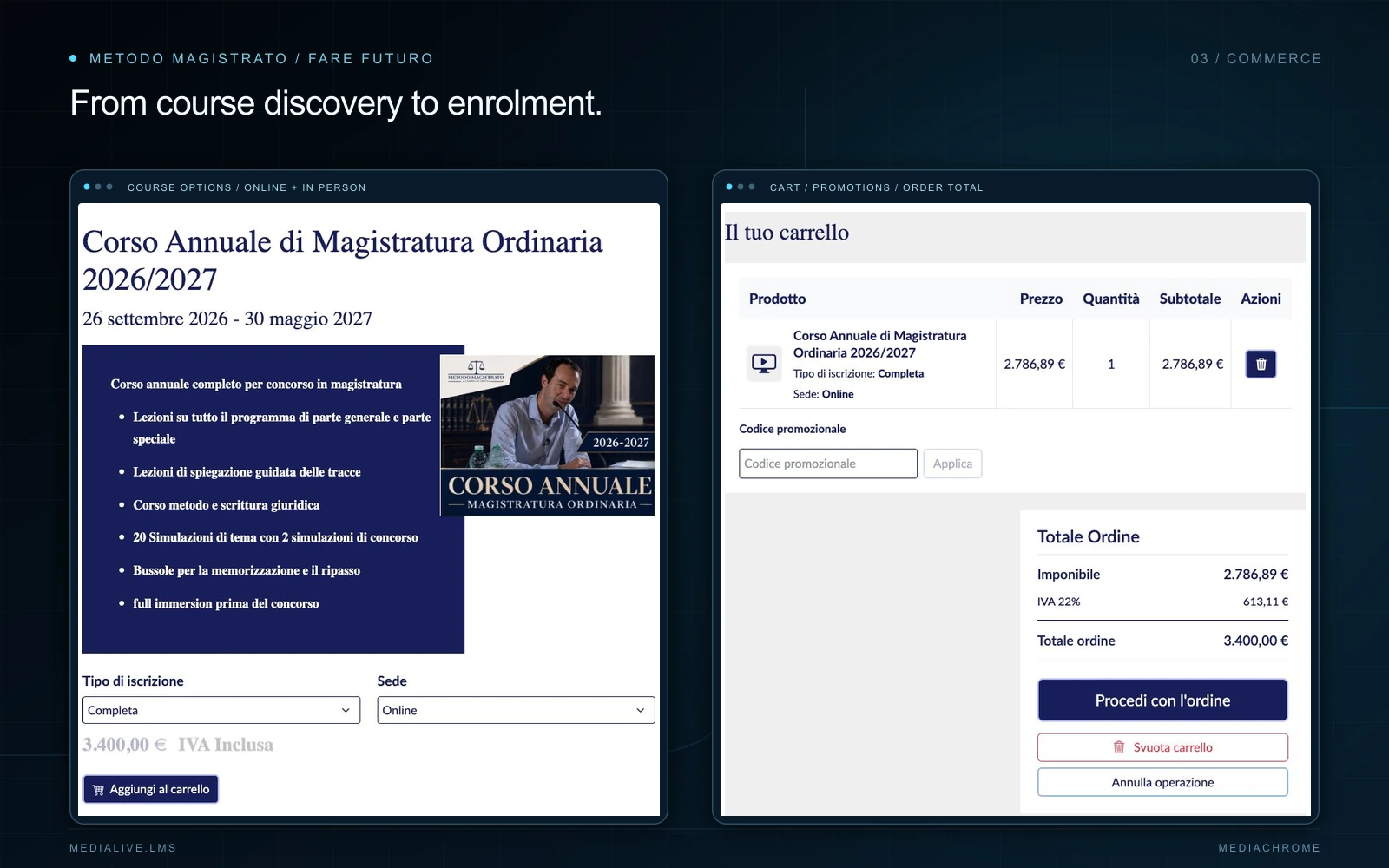Image resolution: width=1389 pixels, height=868 pixels.
Task: Click the Prezzo column header
Action: (1041, 299)
